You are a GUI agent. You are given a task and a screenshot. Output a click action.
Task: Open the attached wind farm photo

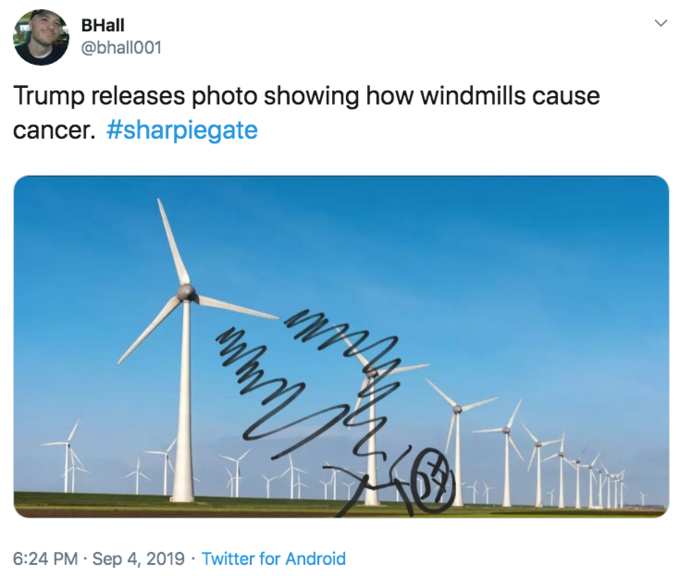point(341,347)
